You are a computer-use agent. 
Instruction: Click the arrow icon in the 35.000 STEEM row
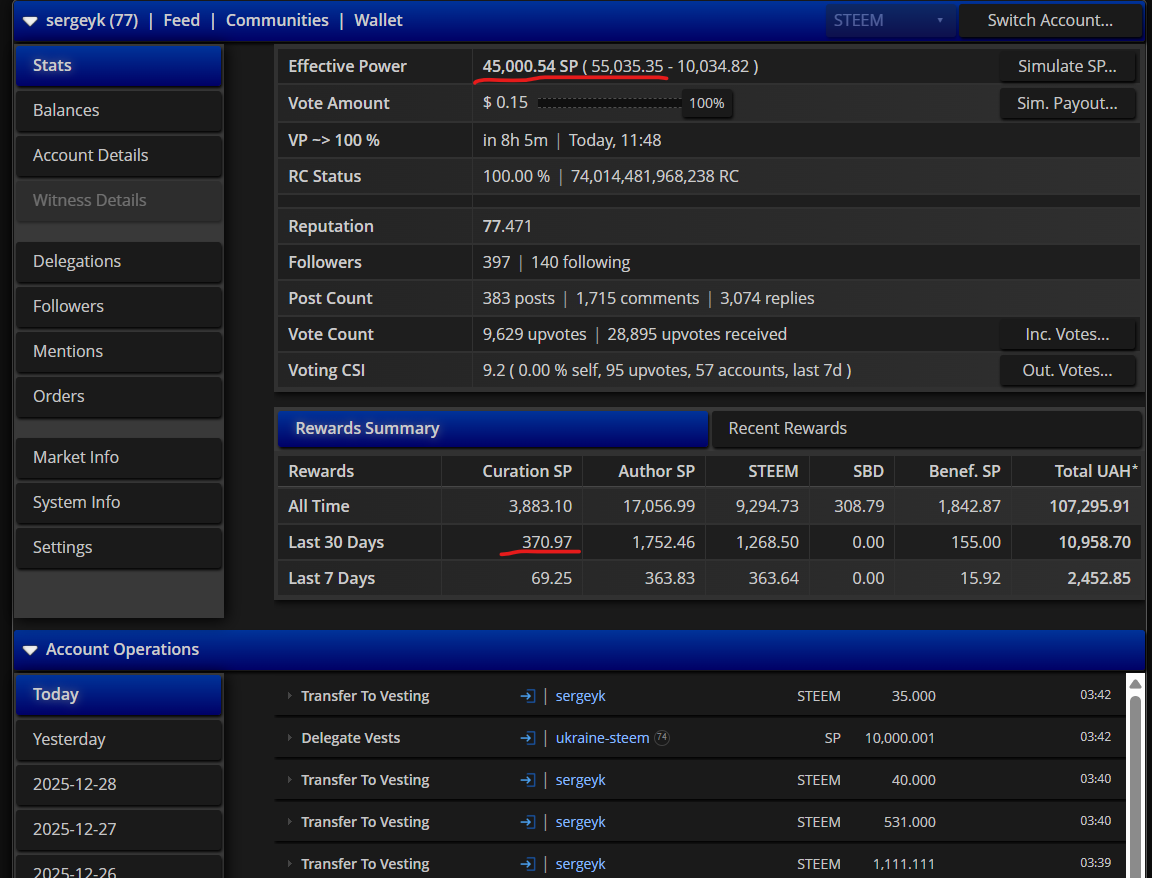tap(528, 696)
